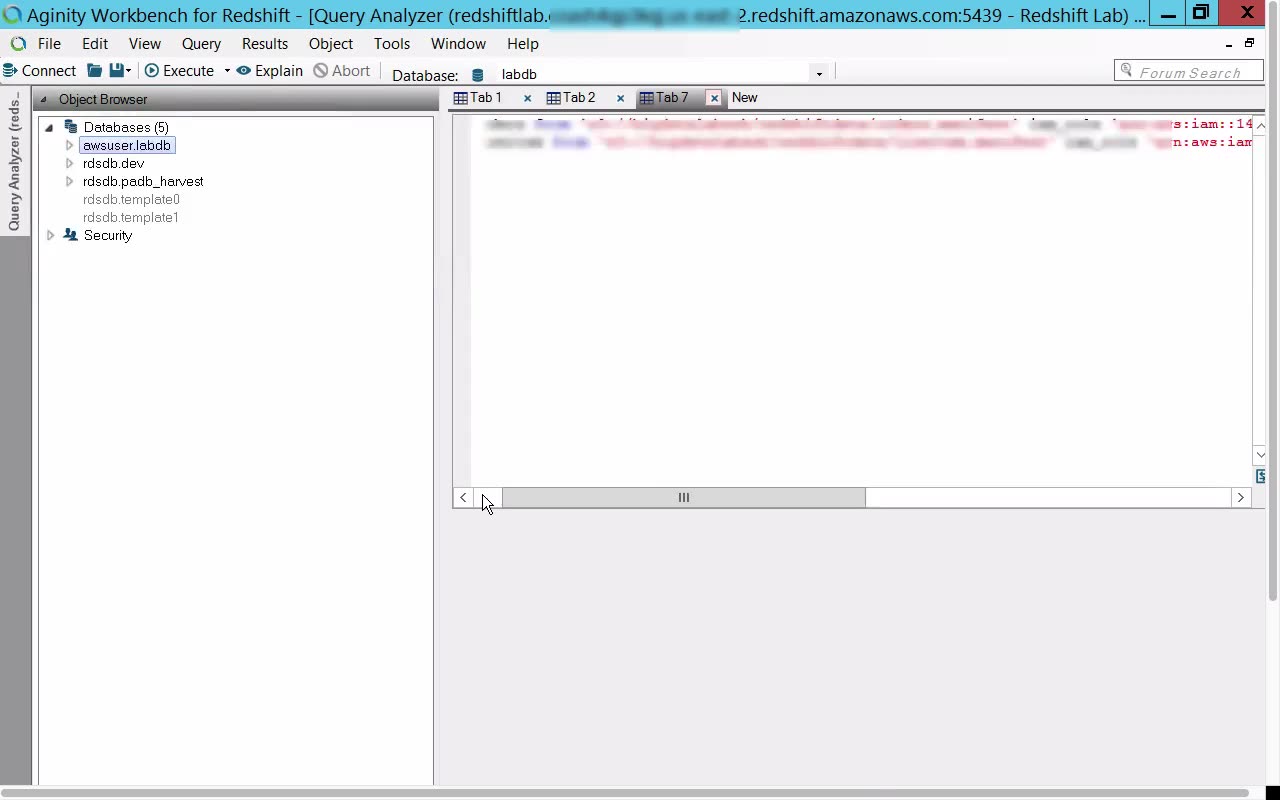This screenshot has width=1280, height=800.
Task: Expand the Security tree node
Action: pos(50,235)
